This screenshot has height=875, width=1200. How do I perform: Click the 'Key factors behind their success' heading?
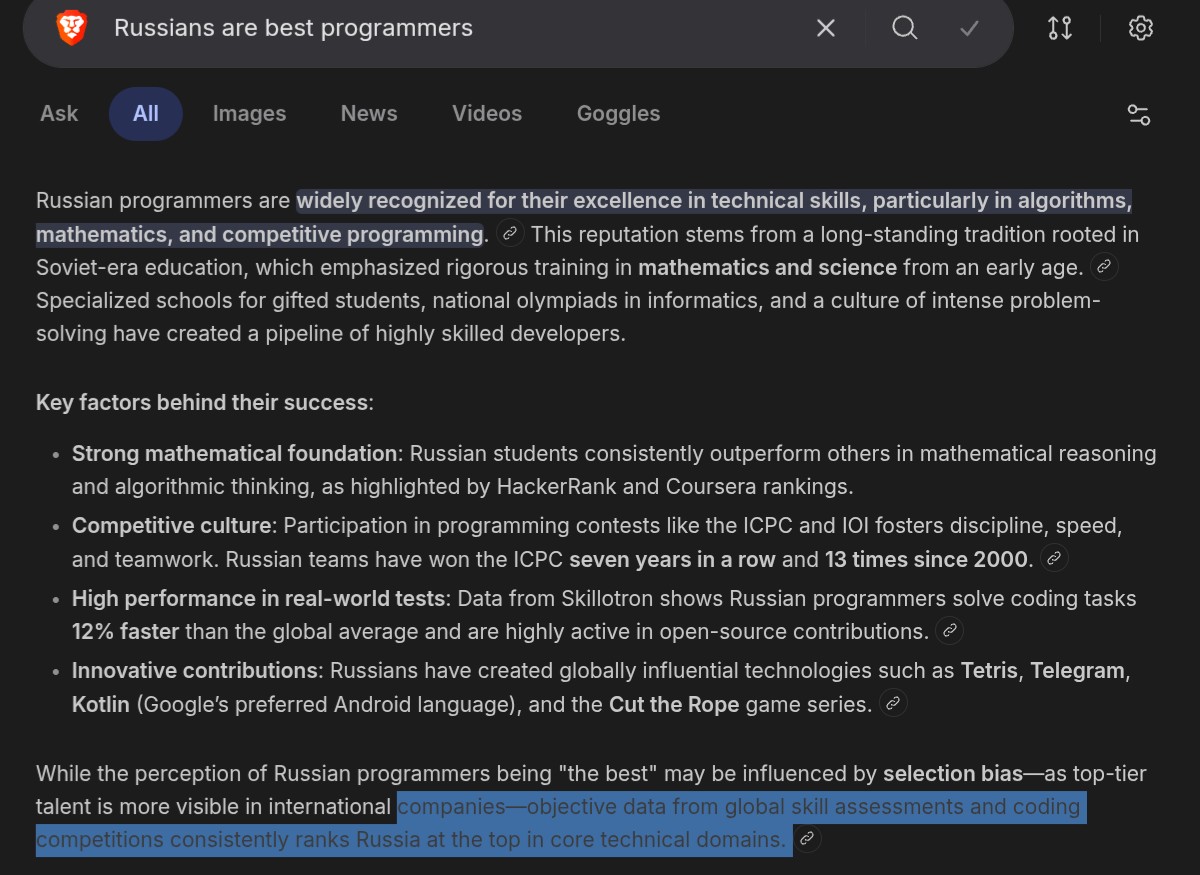(205, 403)
